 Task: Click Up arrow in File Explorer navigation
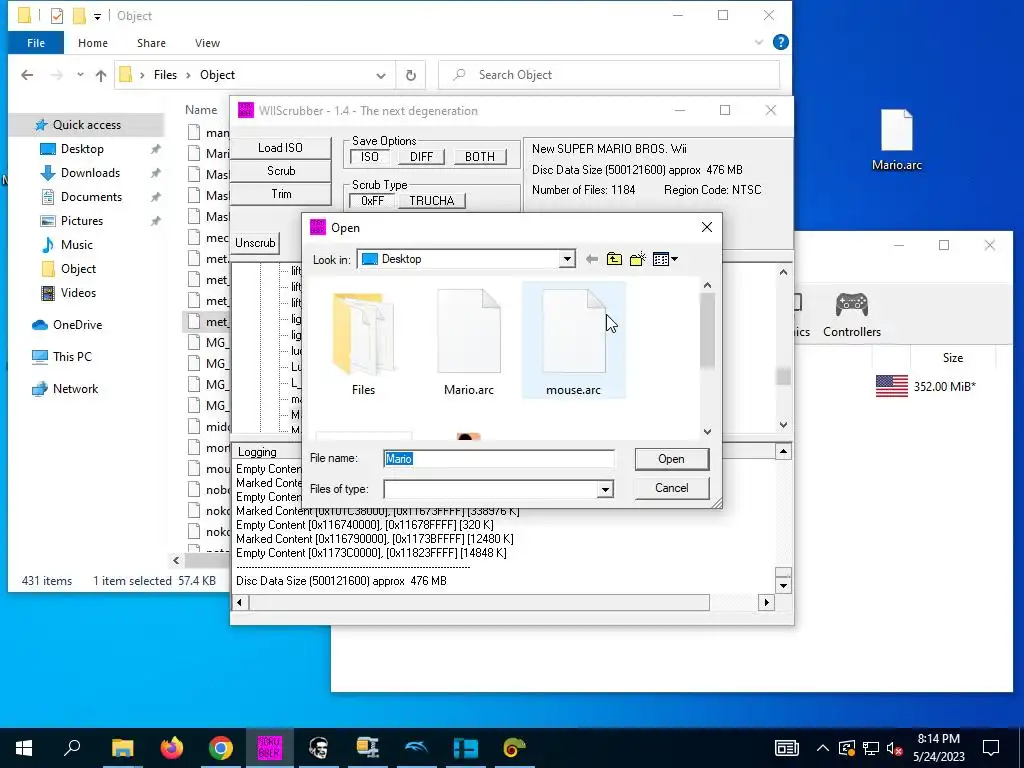tap(101, 75)
